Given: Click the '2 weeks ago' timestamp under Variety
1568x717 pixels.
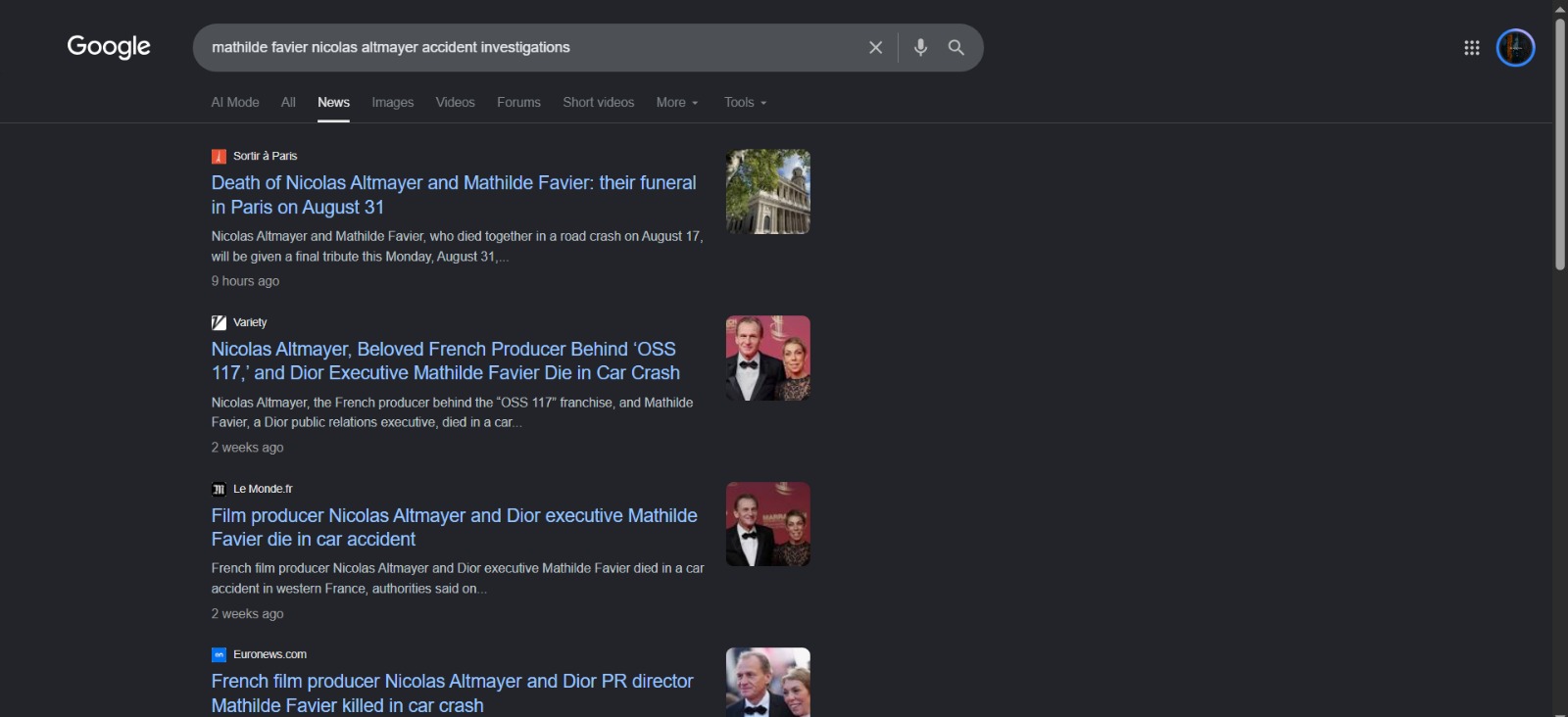Looking at the screenshot, I should [x=247, y=448].
